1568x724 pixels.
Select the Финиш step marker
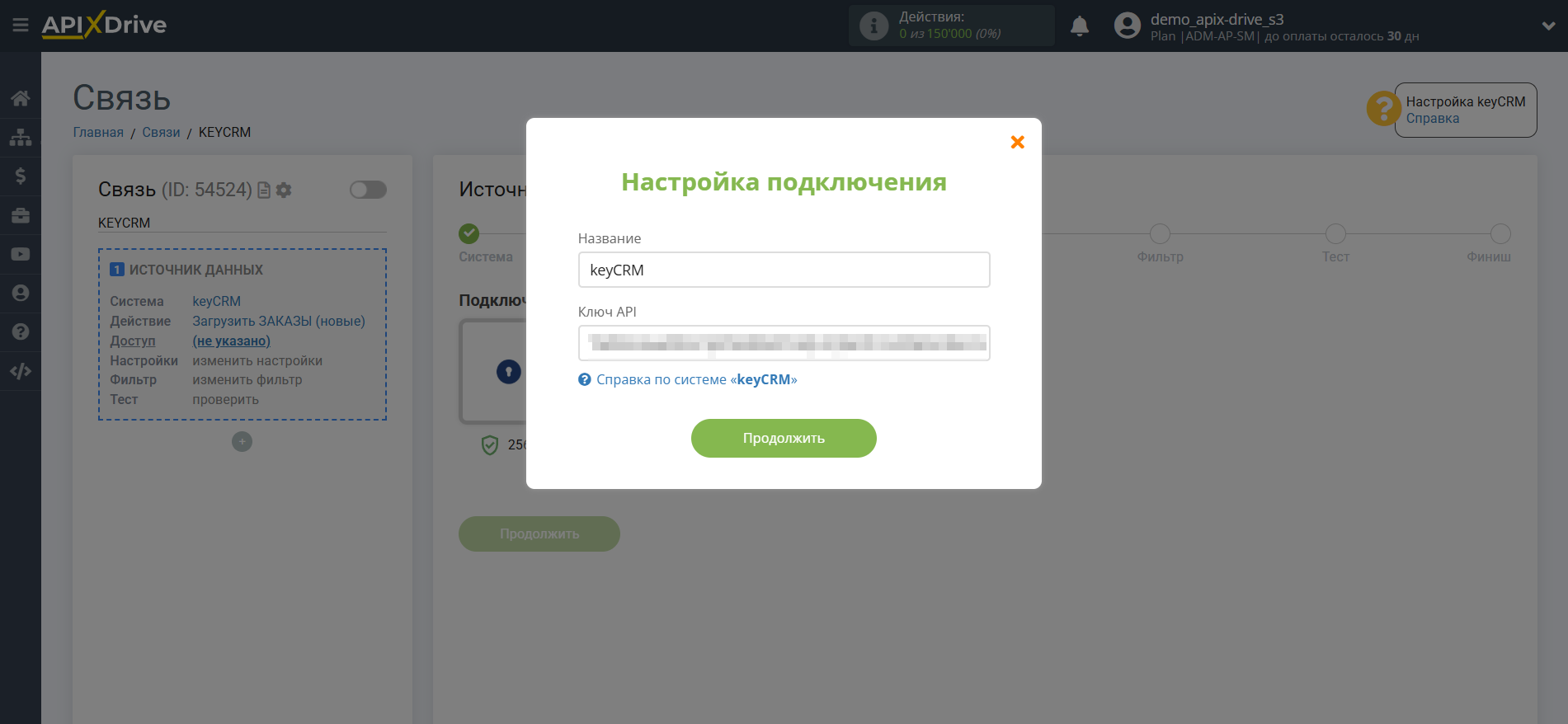point(1500,233)
